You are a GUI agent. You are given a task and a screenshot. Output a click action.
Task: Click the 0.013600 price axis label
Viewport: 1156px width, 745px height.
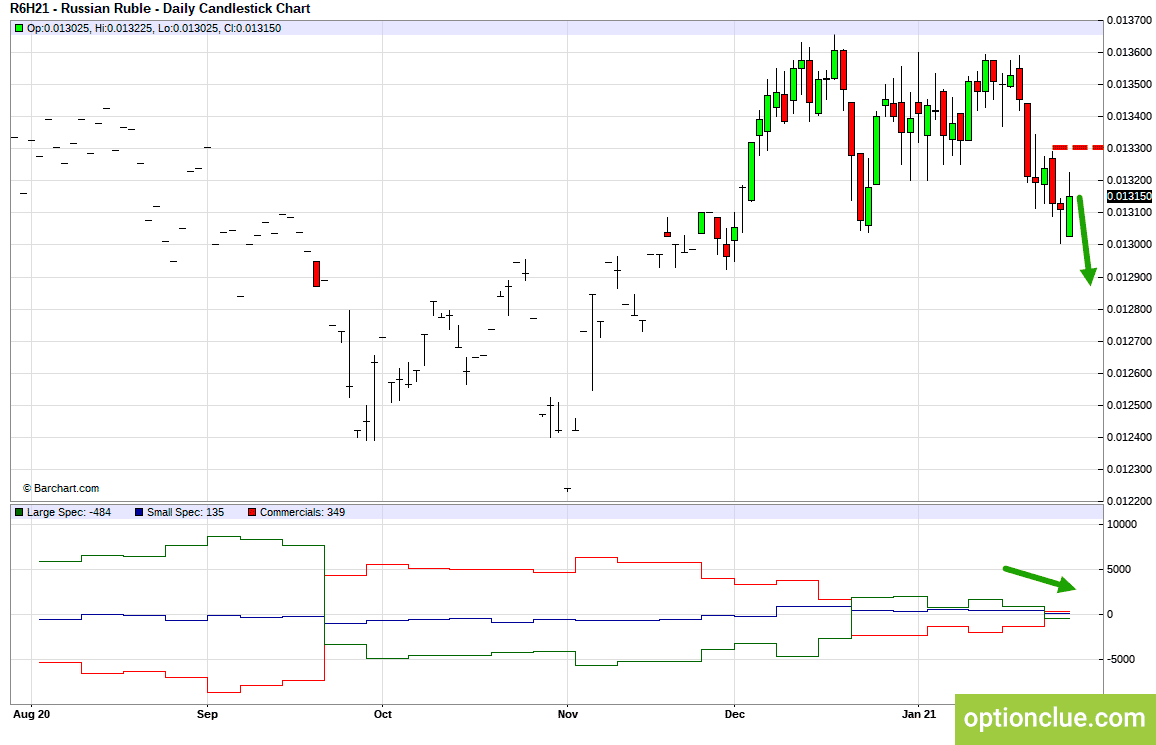[1129, 52]
